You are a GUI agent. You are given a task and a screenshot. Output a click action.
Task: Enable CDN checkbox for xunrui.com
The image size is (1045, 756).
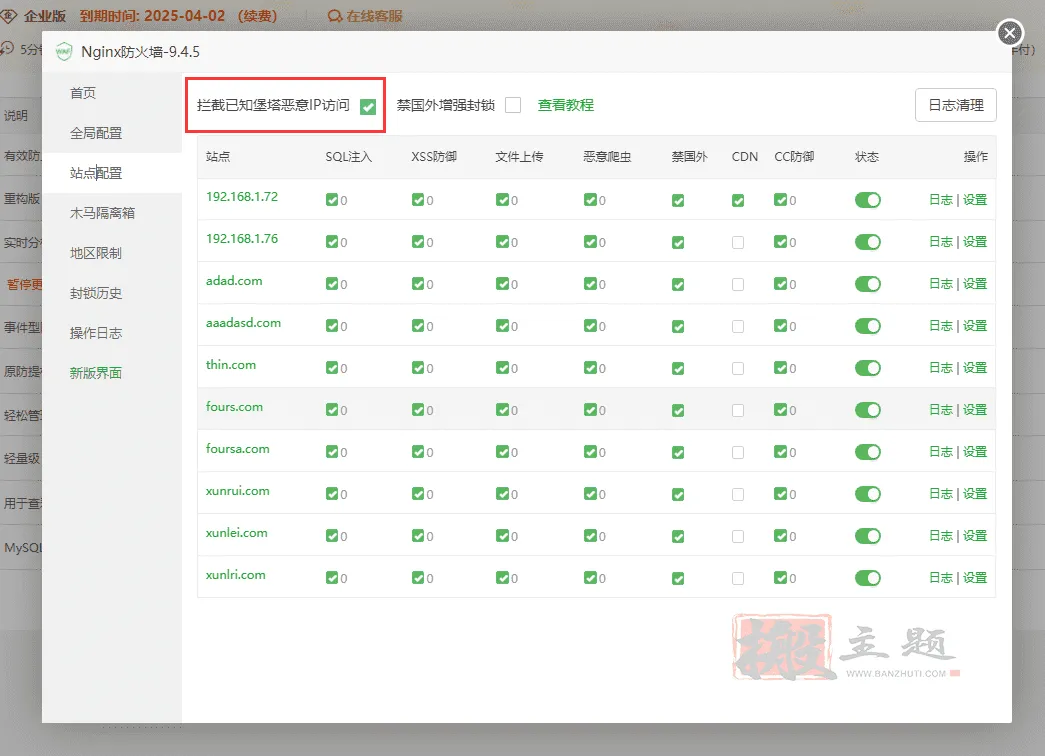pyautogui.click(x=738, y=495)
